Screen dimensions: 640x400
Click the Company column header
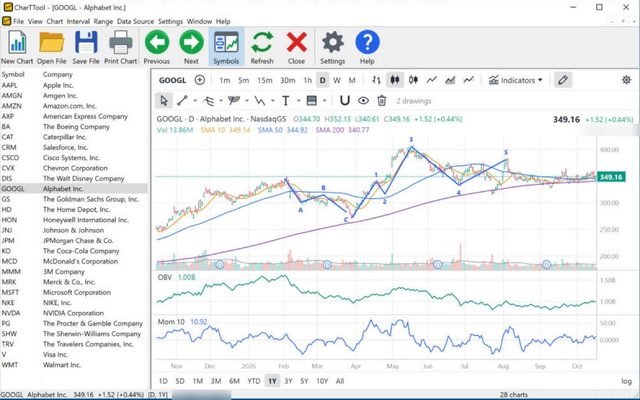pyautogui.click(x=58, y=74)
